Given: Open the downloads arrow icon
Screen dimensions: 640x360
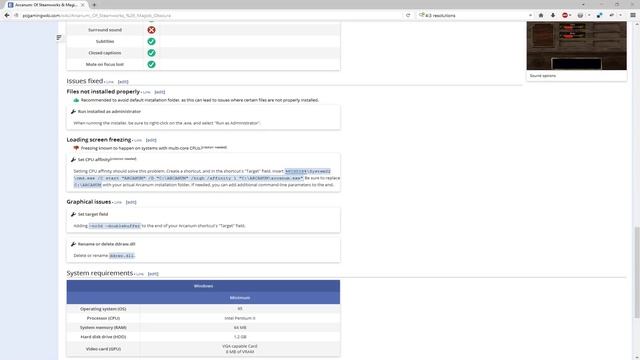Looking at the screenshot, I should click(553, 15).
